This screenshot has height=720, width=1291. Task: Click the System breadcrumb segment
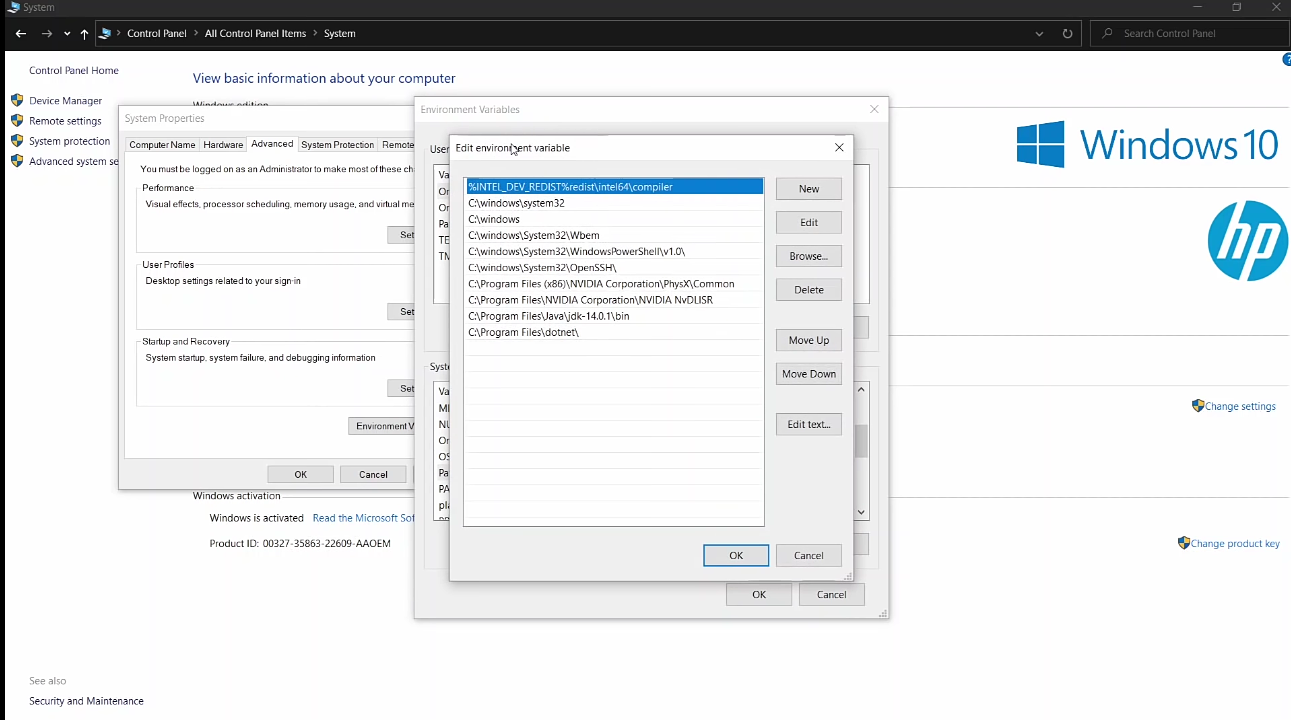339,34
